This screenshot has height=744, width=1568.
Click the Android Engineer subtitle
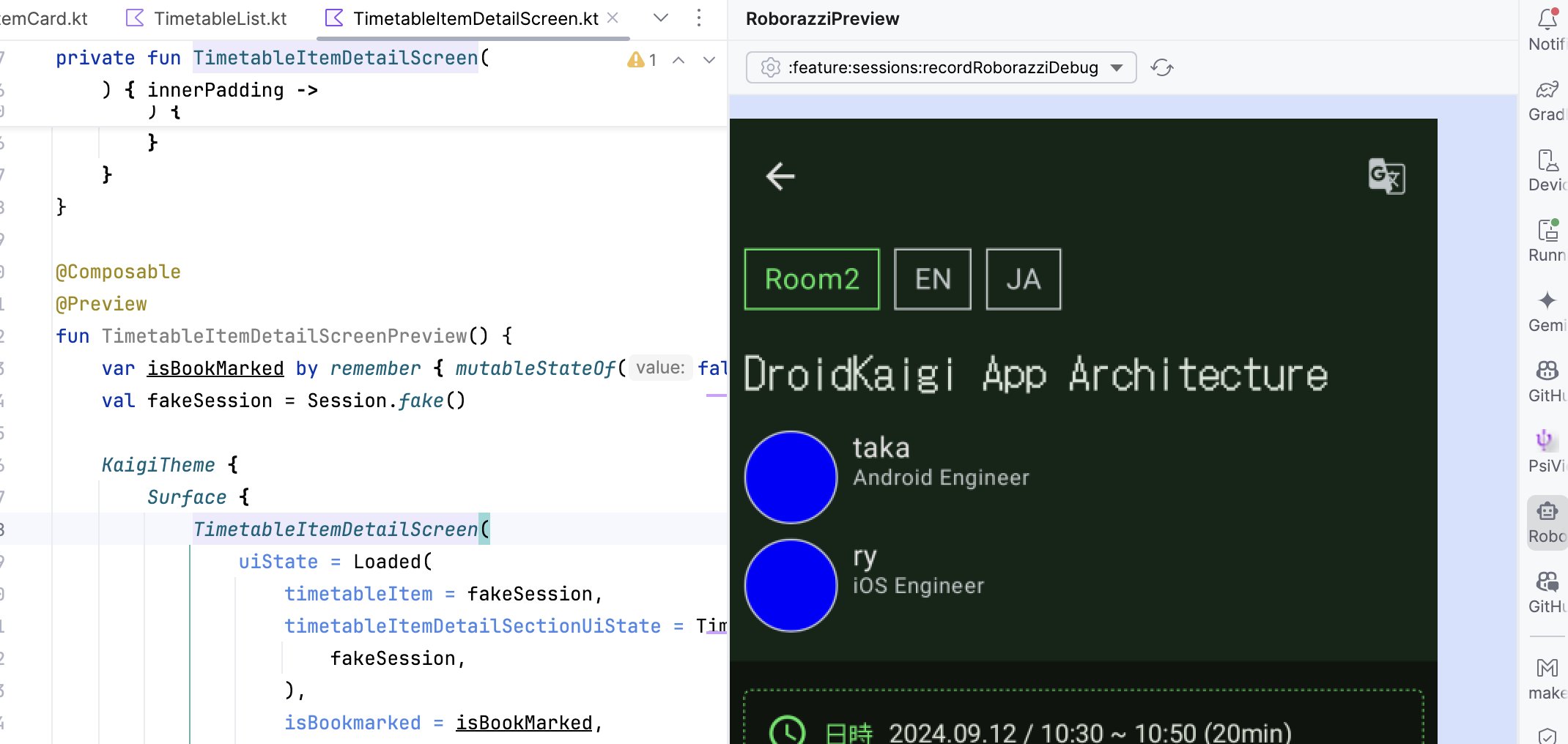point(941,477)
